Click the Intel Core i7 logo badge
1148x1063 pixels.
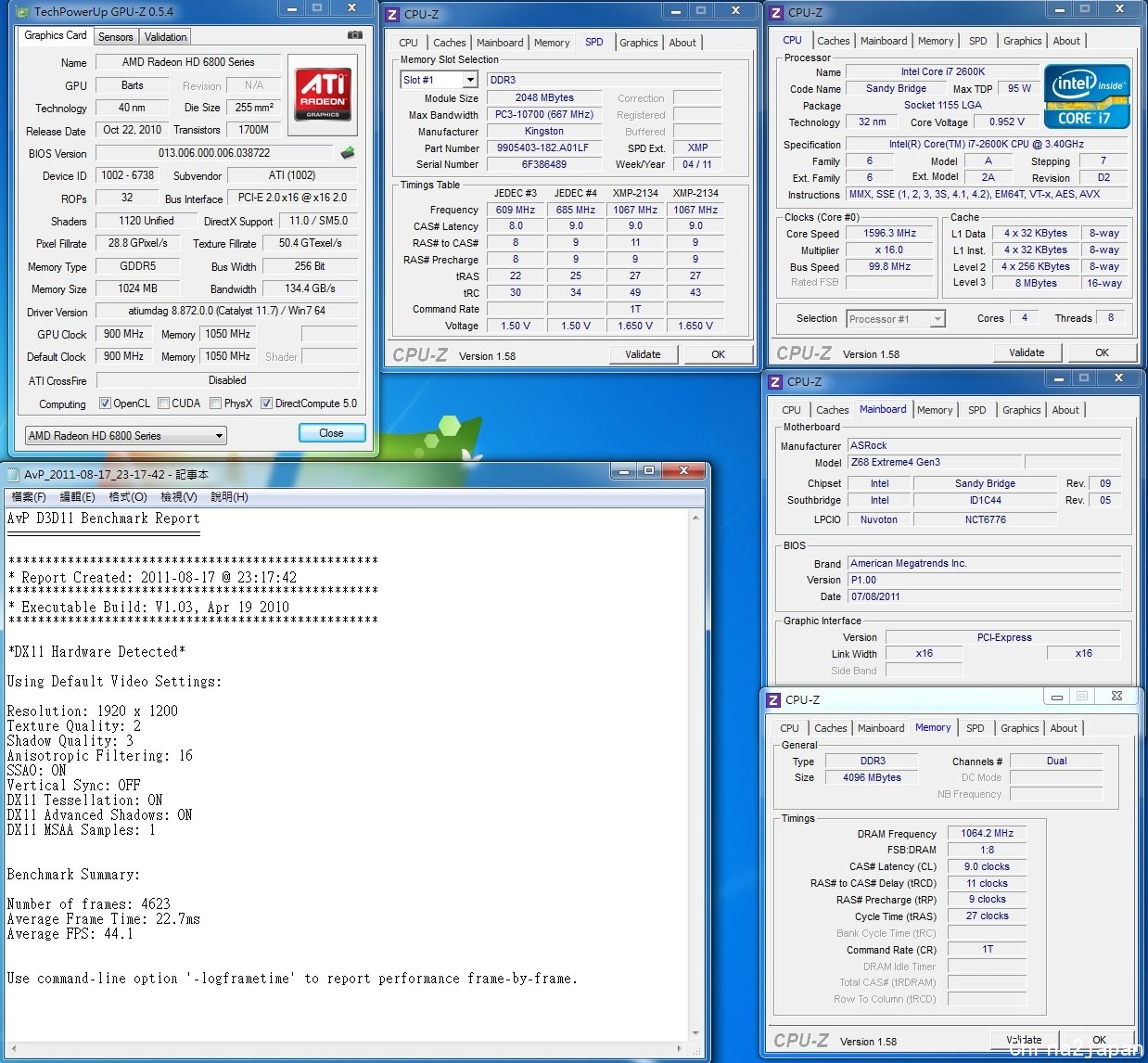click(1087, 96)
